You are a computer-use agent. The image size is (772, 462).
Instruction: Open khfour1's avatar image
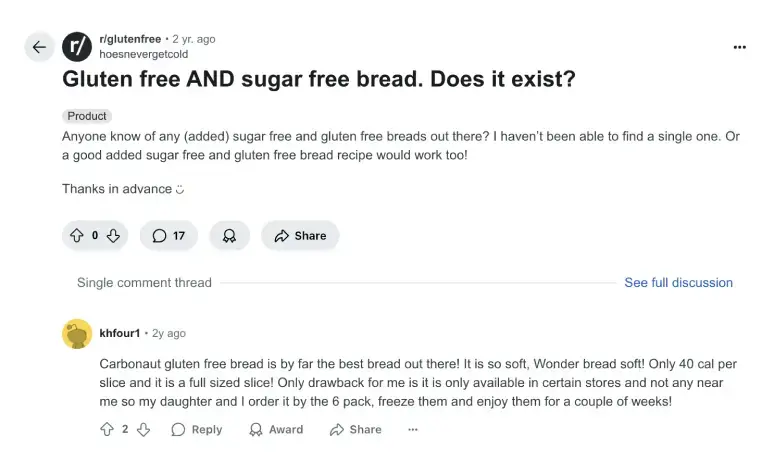click(x=77, y=333)
